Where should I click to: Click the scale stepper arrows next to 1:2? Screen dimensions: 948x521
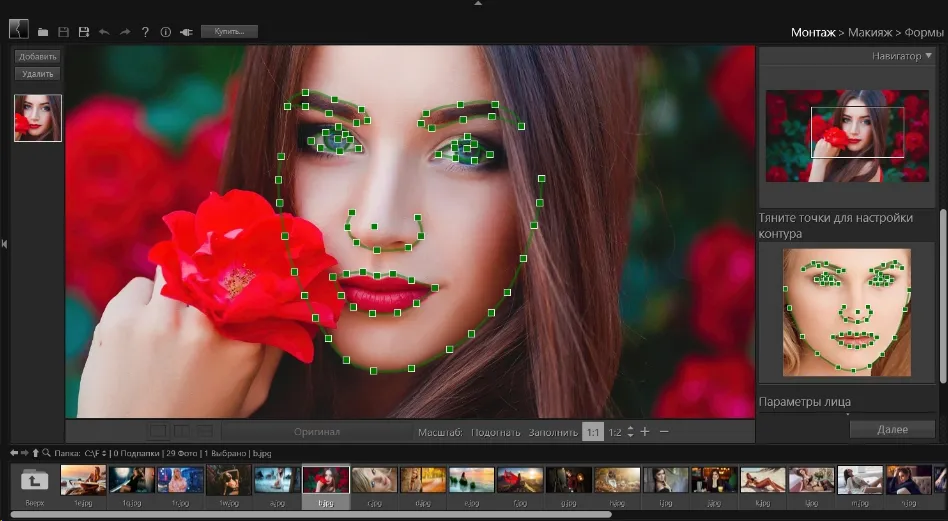631,432
